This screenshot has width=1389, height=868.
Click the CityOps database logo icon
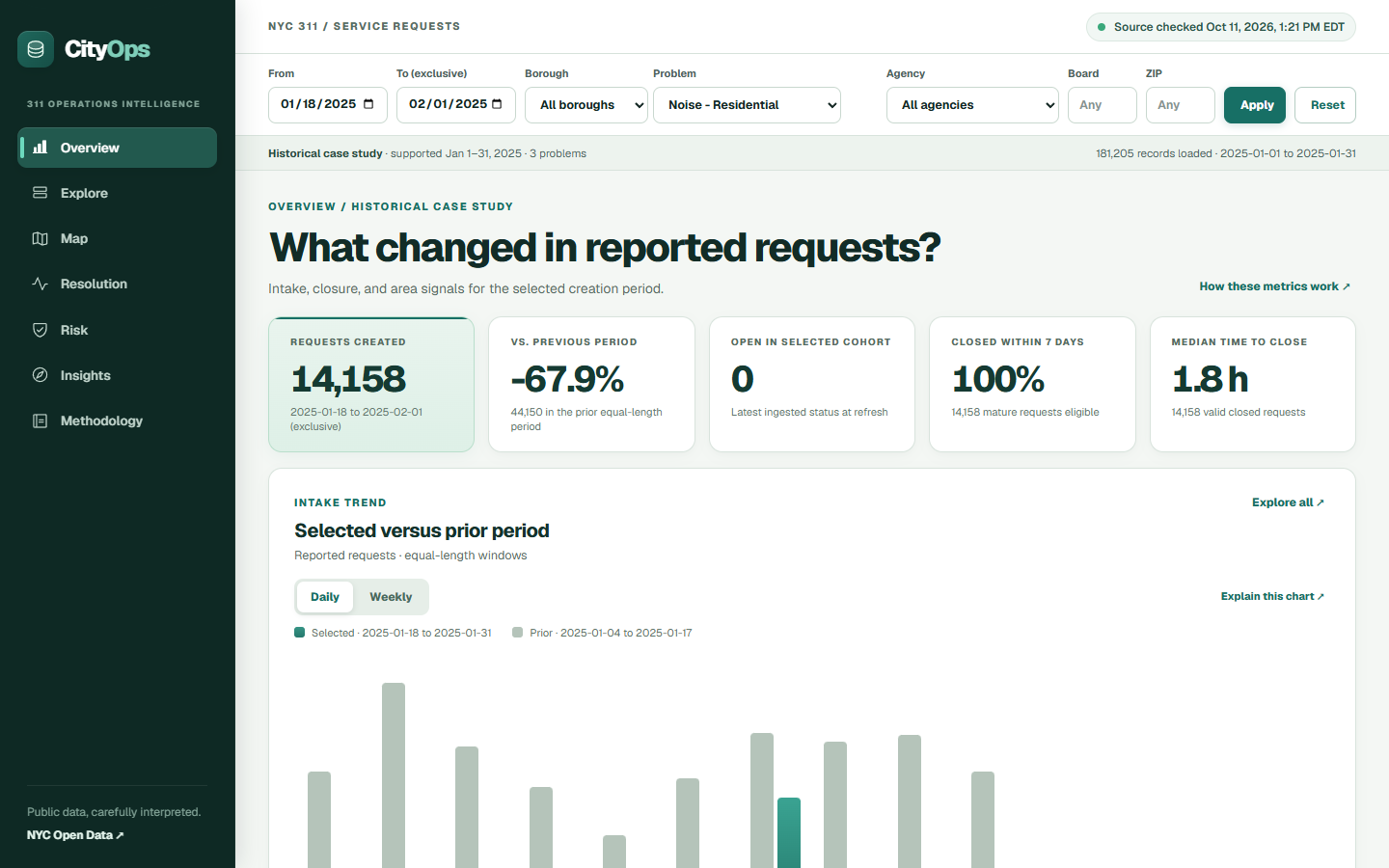pos(36,49)
